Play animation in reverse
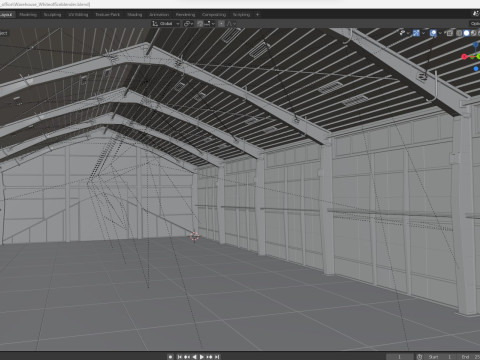This screenshot has width=480, height=360. [194, 357]
